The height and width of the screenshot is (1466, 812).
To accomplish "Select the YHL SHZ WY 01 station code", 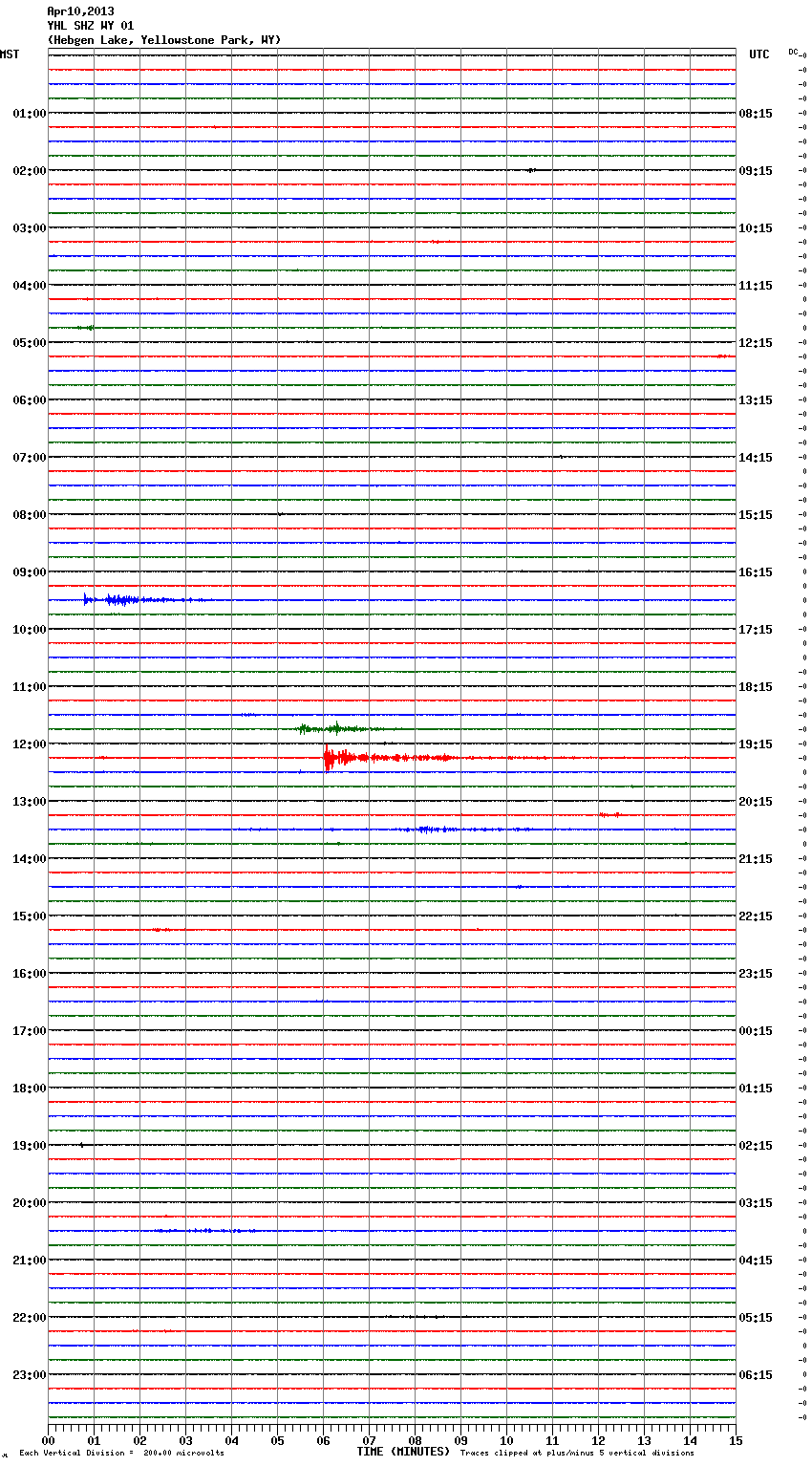I will (x=91, y=26).
